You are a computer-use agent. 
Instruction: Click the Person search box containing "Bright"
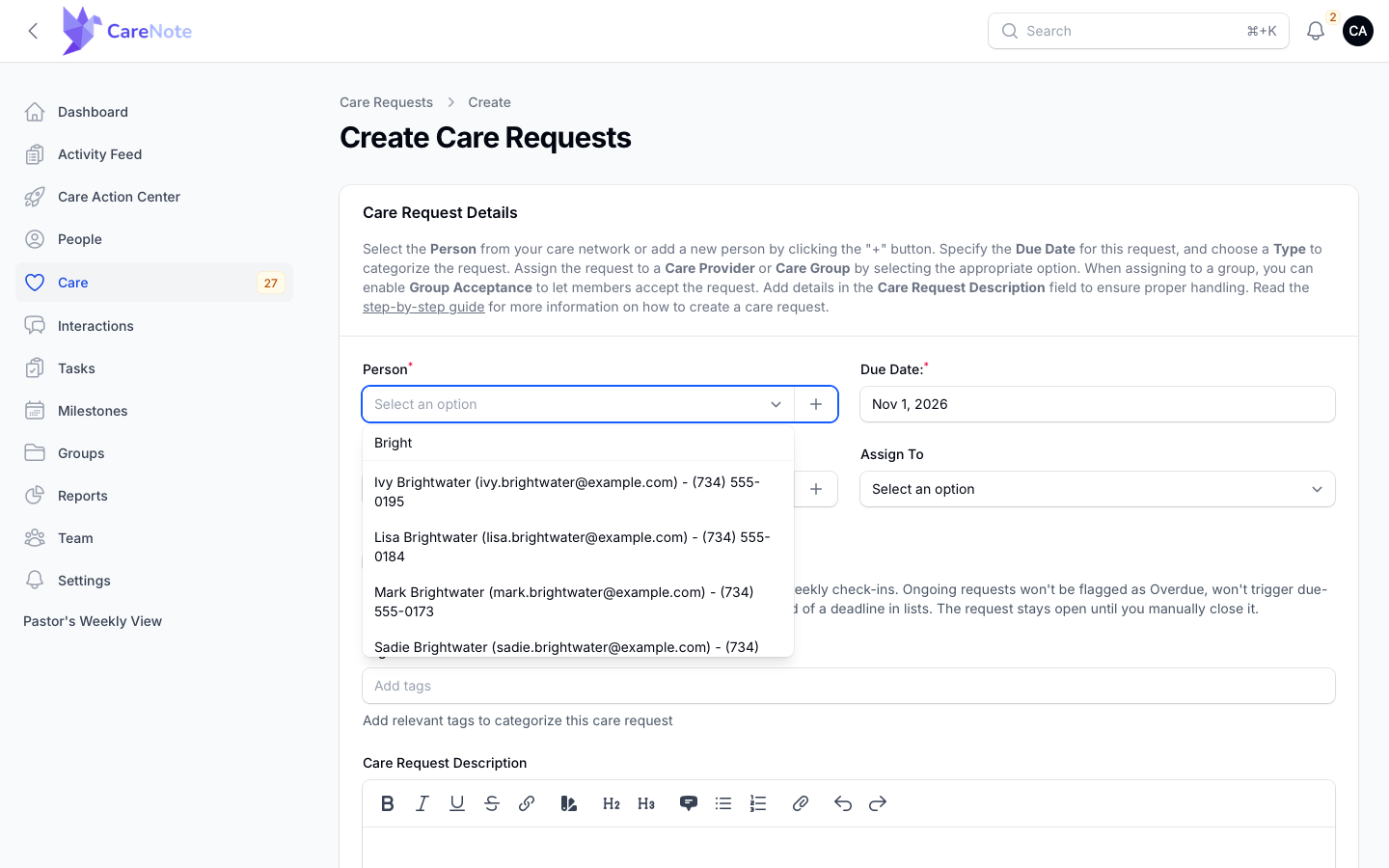point(578,443)
